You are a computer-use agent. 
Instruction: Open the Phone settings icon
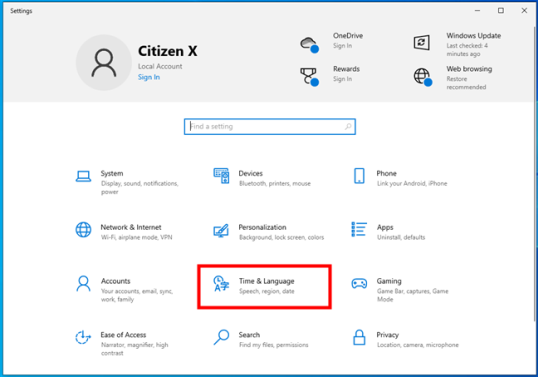click(x=359, y=176)
